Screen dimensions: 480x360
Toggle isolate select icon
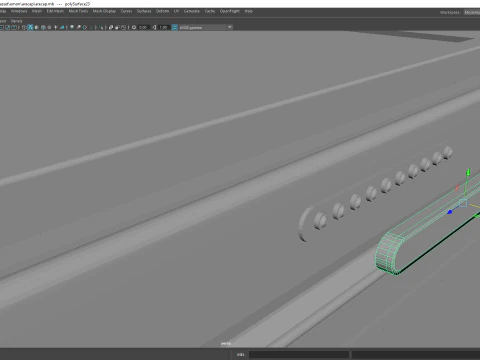102,27
